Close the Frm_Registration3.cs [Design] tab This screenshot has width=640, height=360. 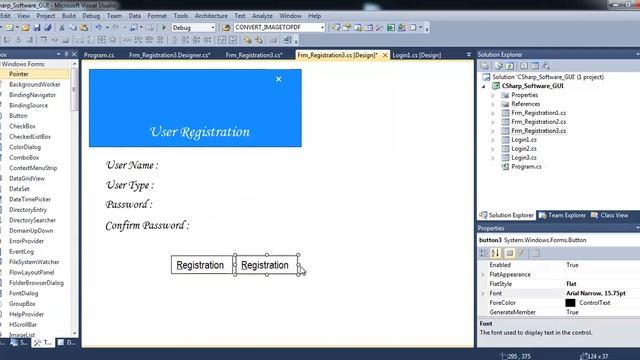(x=385, y=55)
